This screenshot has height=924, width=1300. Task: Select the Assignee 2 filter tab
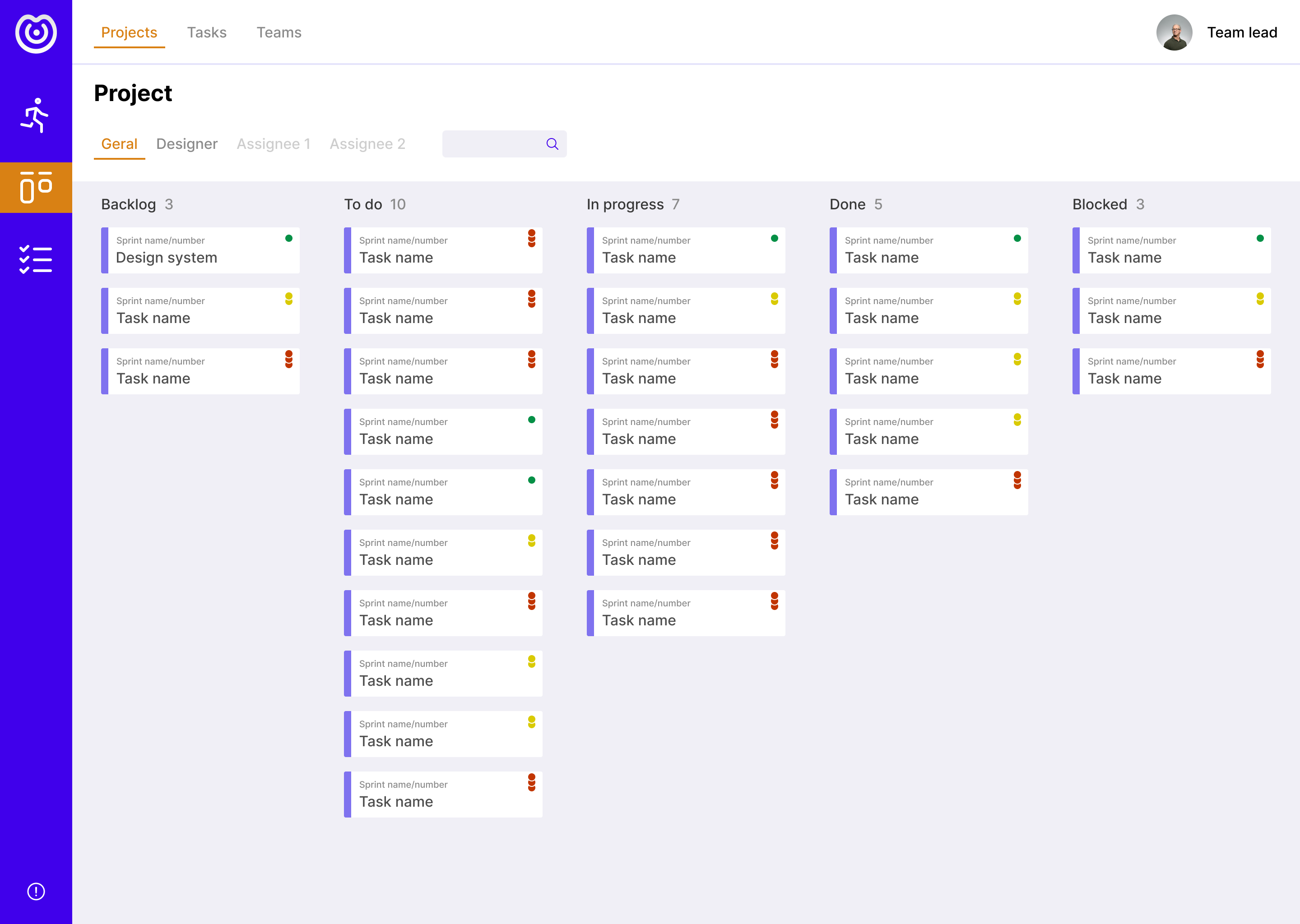pos(367,144)
